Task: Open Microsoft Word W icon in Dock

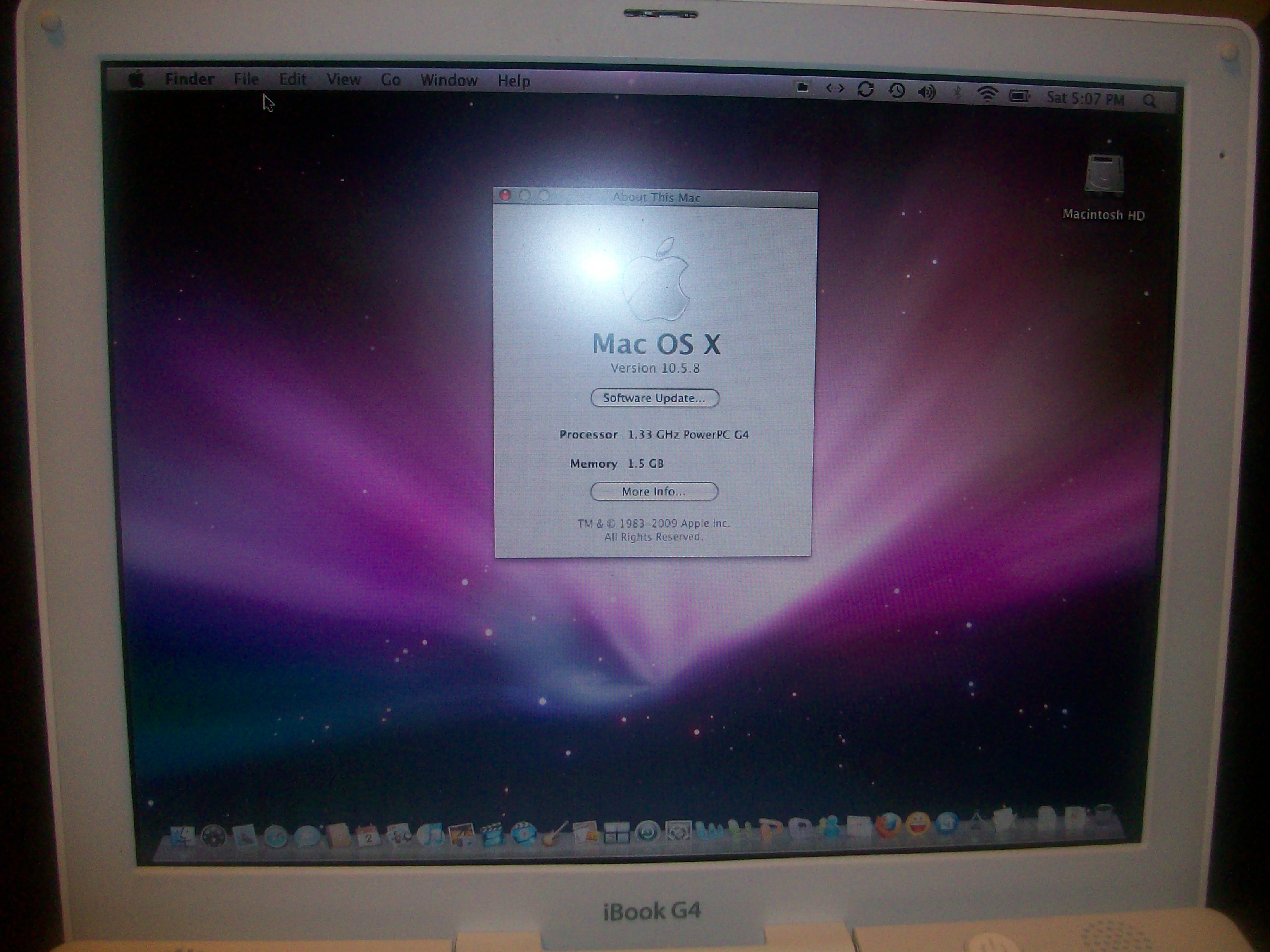Action: tap(709, 830)
